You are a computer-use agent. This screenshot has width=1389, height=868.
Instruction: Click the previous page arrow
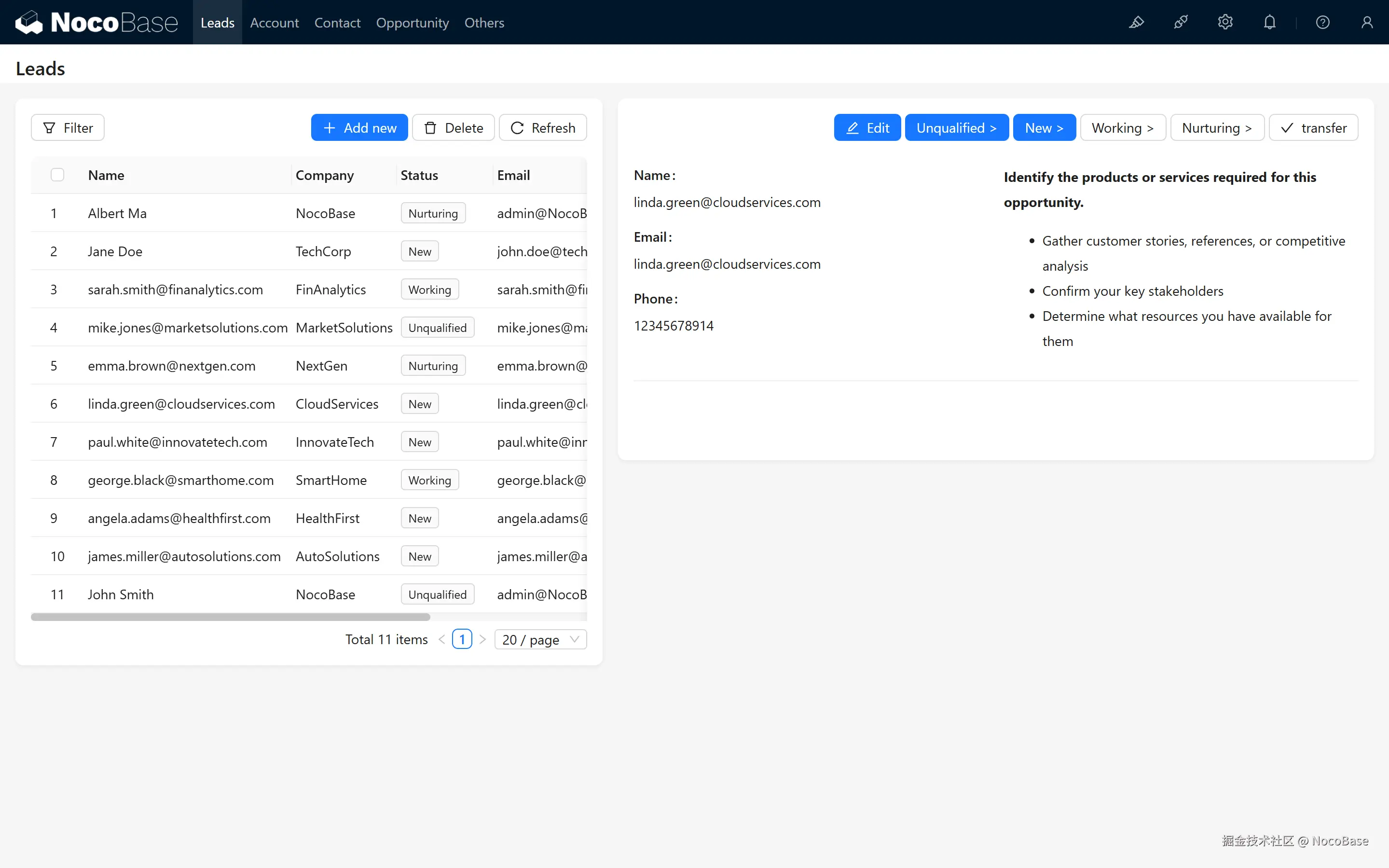(x=441, y=639)
